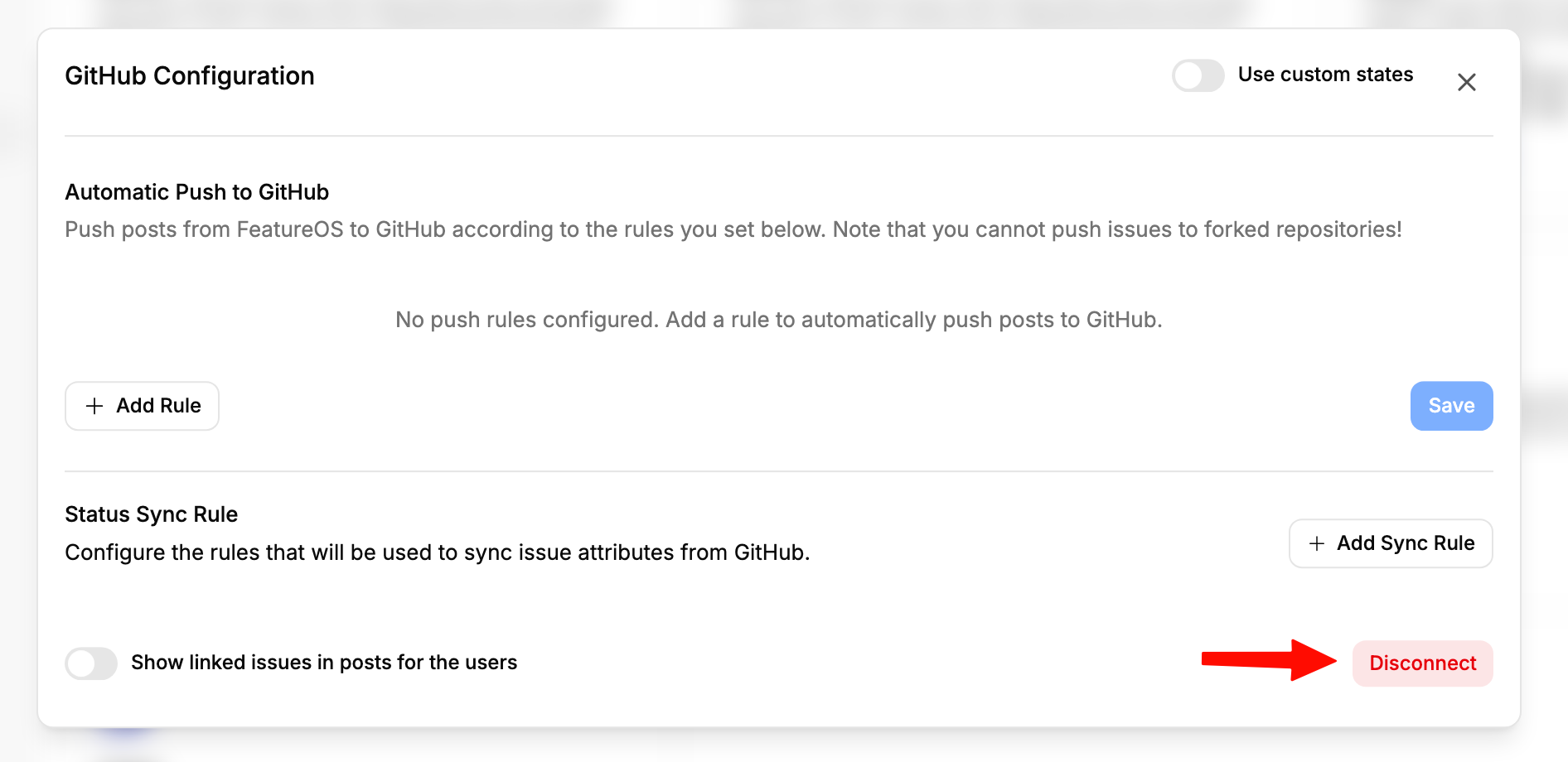The height and width of the screenshot is (762, 1568).
Task: Click the red arrow pointing to Disconnect
Action: 1269,660
